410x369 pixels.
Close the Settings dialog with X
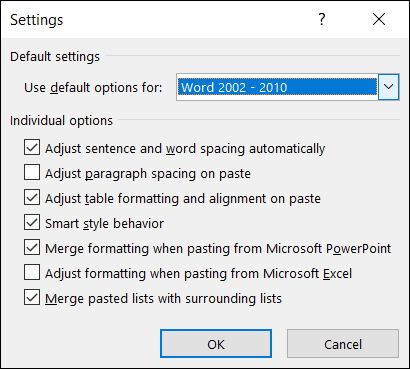[379, 19]
